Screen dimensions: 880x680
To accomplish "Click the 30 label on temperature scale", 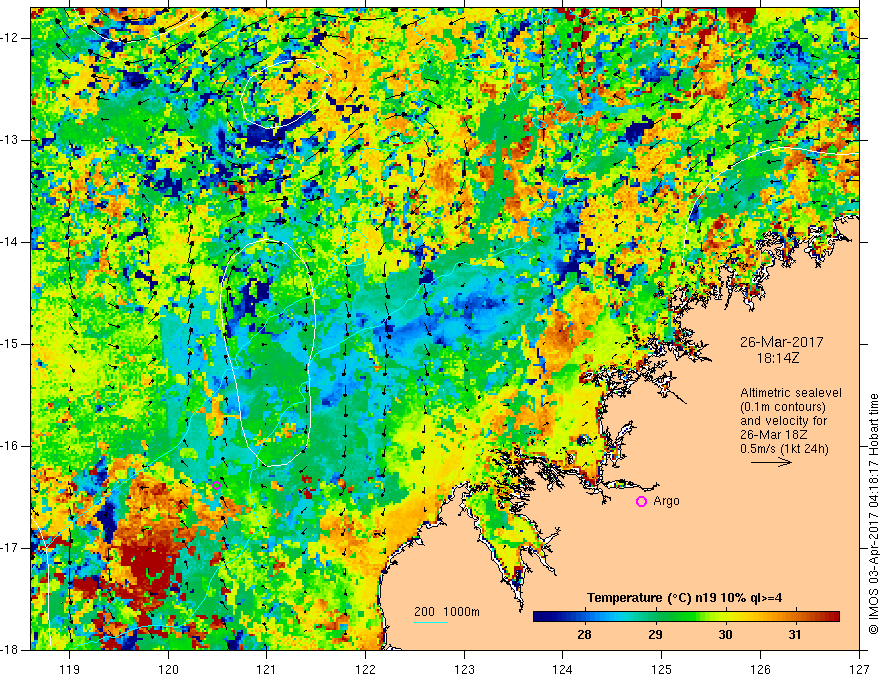I will [x=725, y=635].
